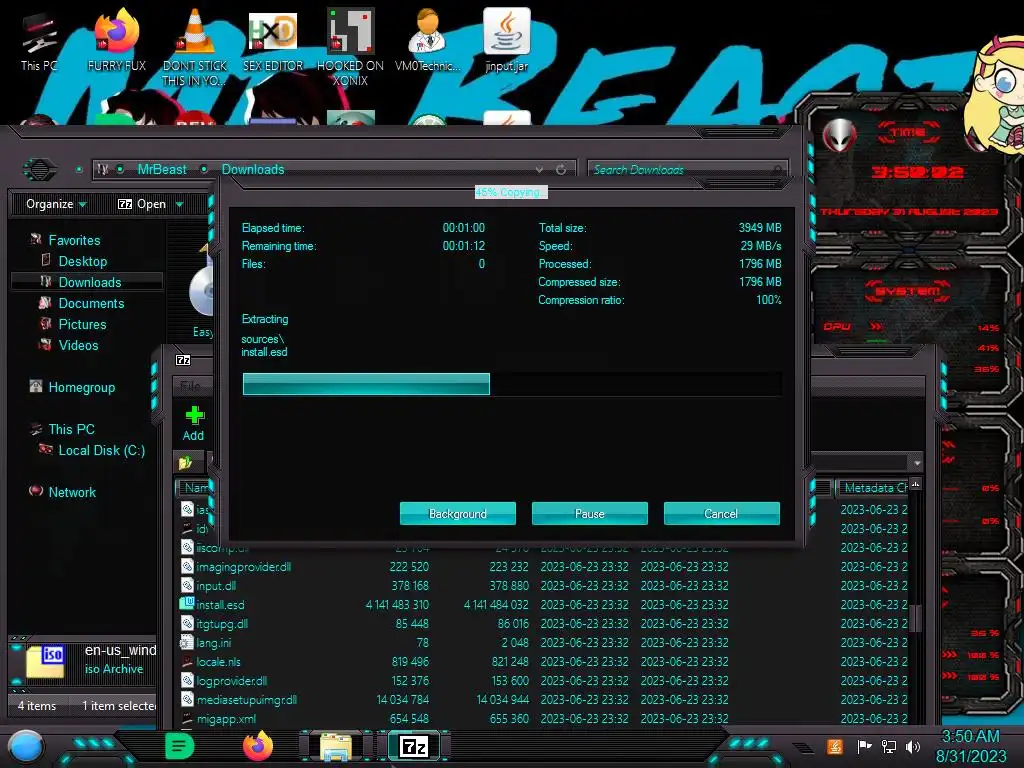The image size is (1024, 768).
Task: Click the alien head gadget icon
Action: pos(839,136)
